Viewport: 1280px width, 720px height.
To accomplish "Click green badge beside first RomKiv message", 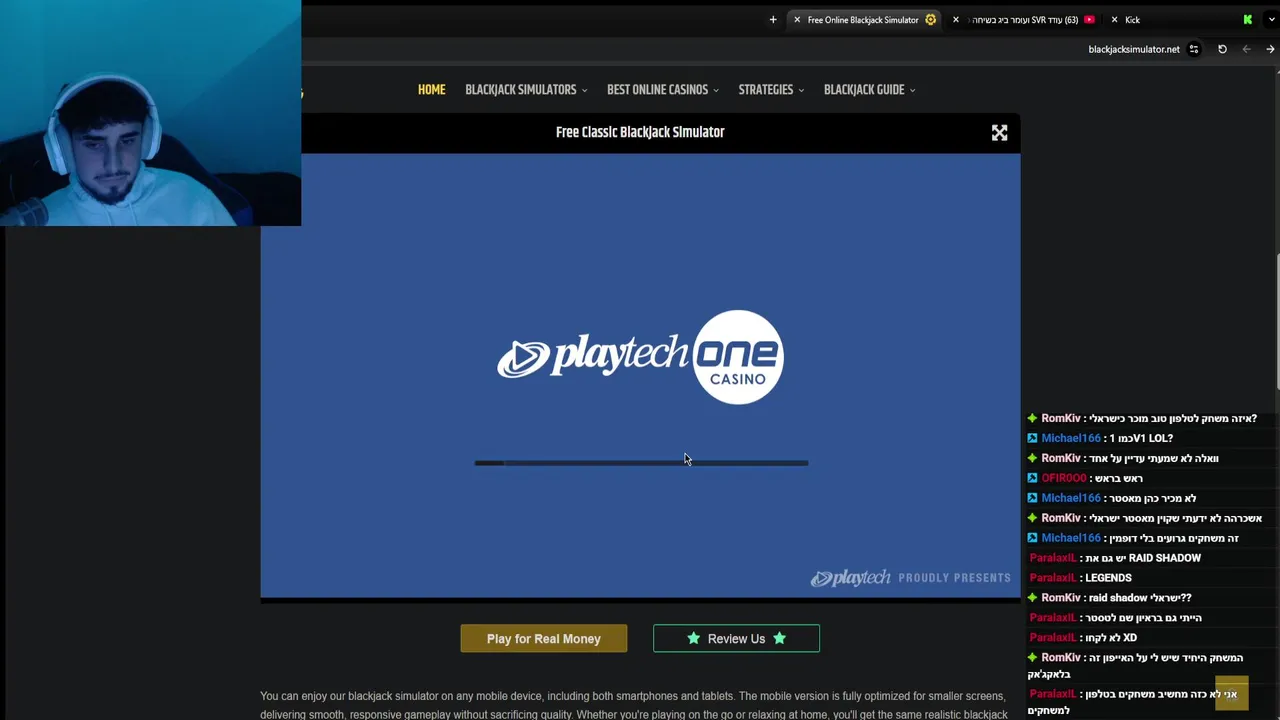I will click(x=1032, y=418).
